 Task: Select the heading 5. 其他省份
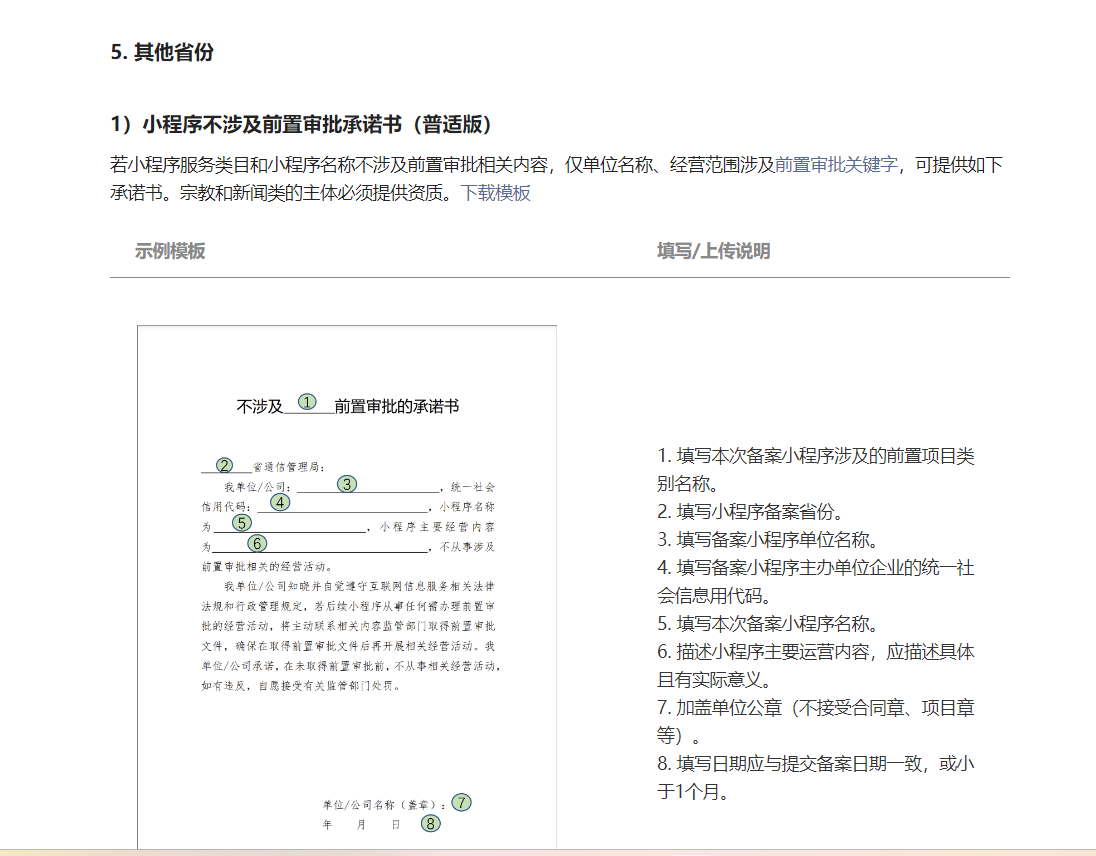point(162,52)
